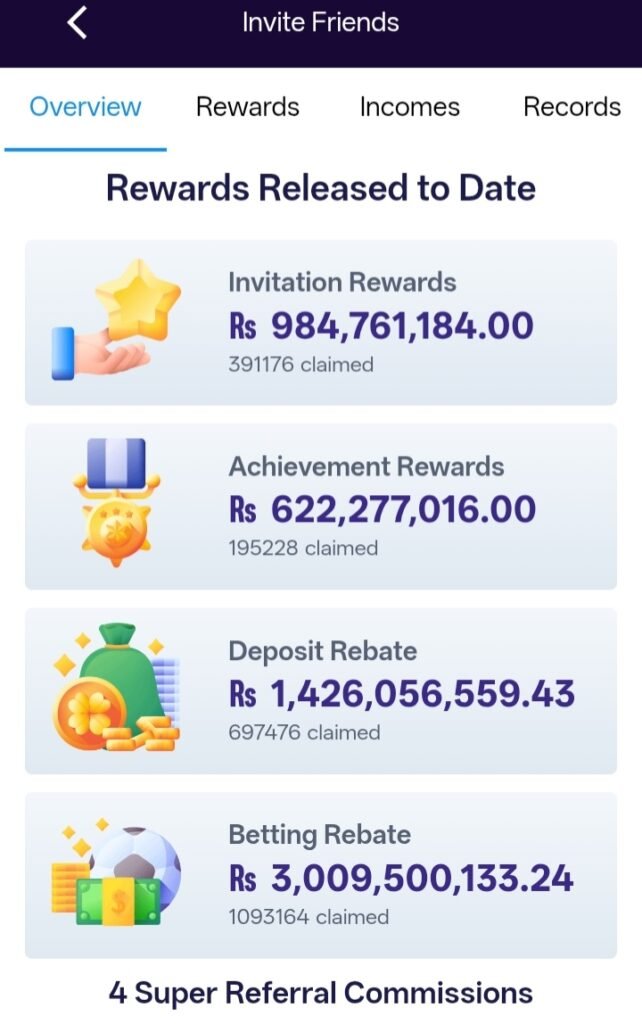Click the 1093164 claimed text
Image resolution: width=642 pixels, height=1024 pixels.
(308, 916)
